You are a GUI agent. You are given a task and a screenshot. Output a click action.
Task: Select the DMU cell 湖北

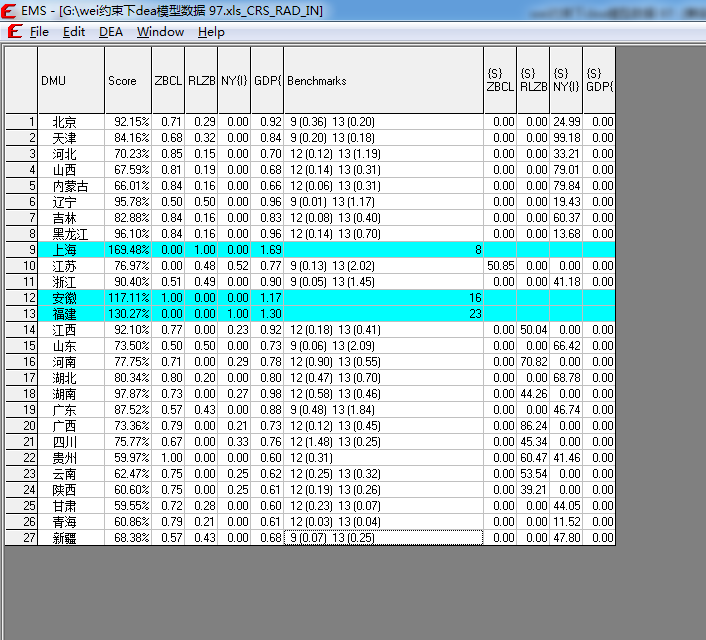click(x=71, y=377)
